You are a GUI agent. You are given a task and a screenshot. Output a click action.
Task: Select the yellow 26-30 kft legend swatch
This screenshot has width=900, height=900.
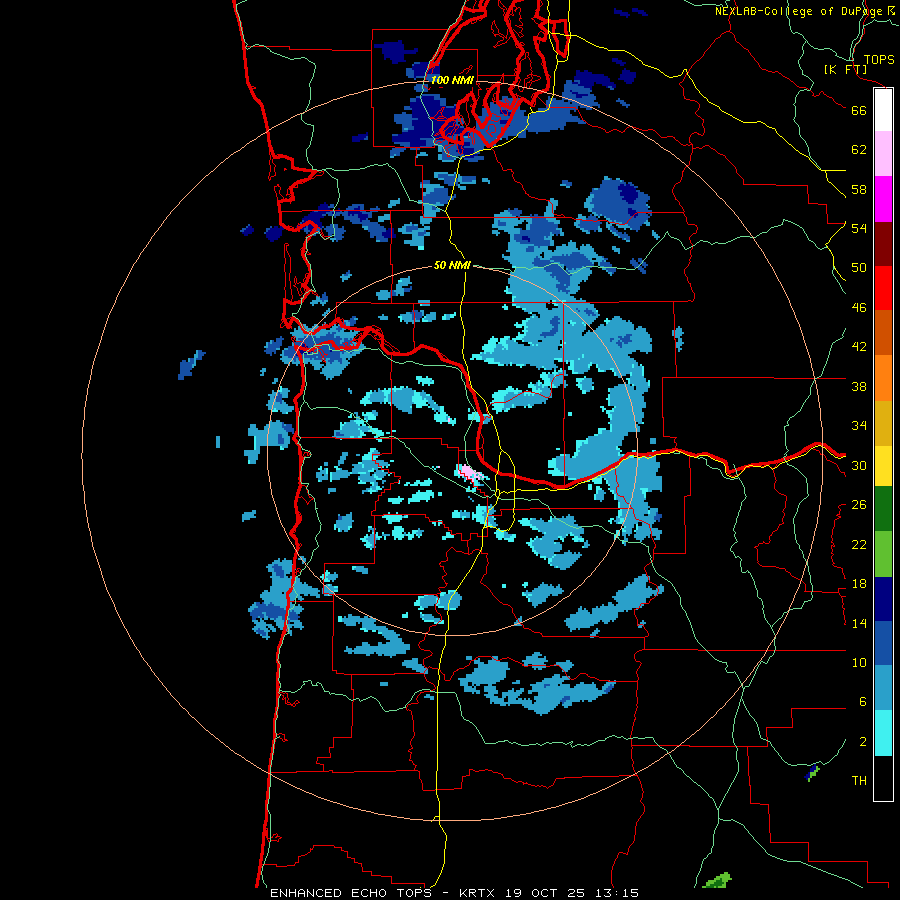[883, 466]
